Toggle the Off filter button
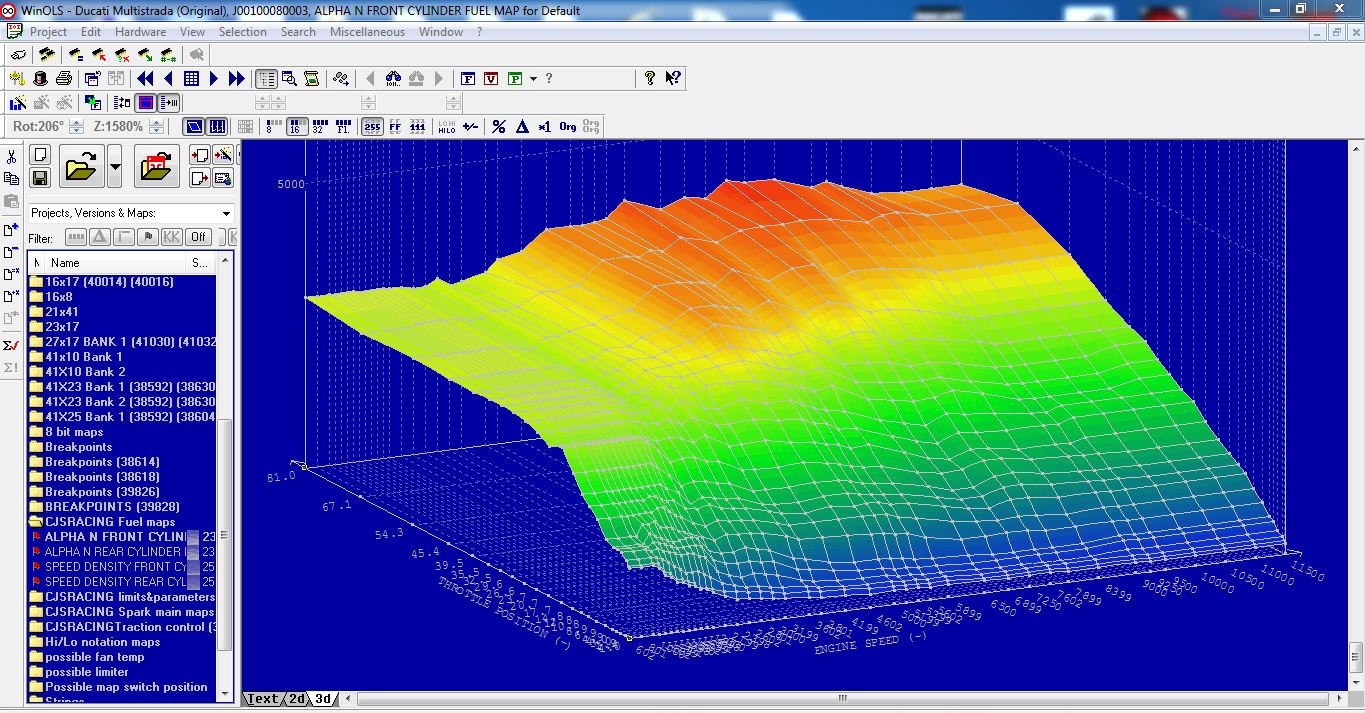1365x713 pixels. pyautogui.click(x=198, y=237)
